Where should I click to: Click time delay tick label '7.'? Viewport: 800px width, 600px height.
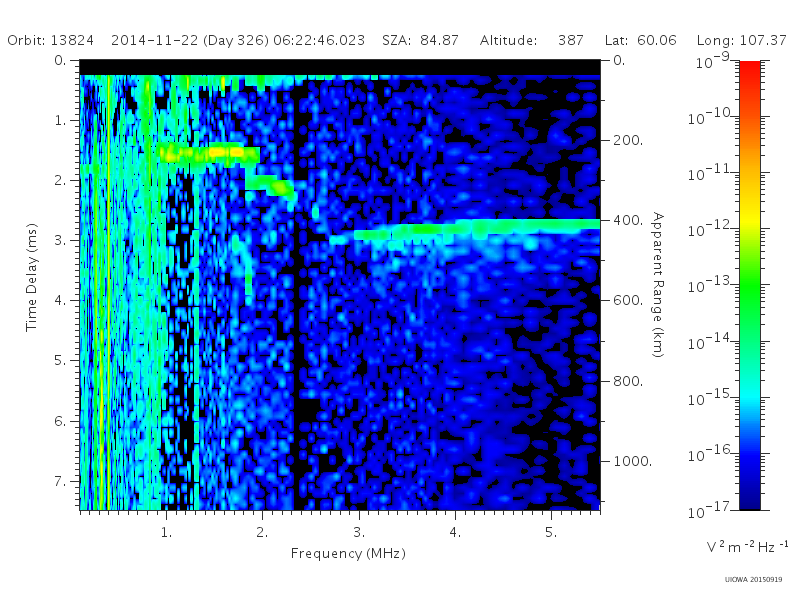60,481
